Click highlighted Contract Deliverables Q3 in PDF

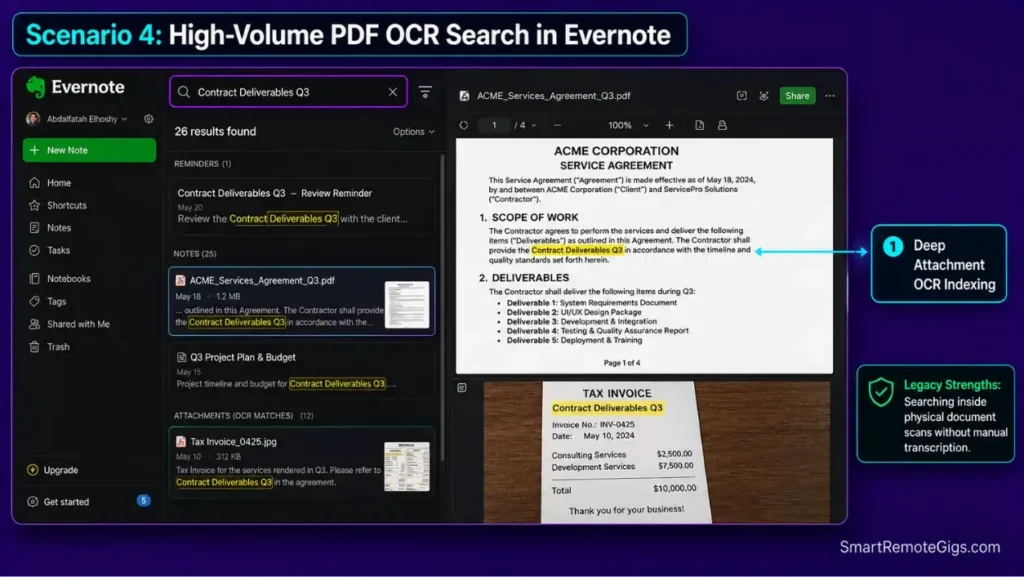577,250
